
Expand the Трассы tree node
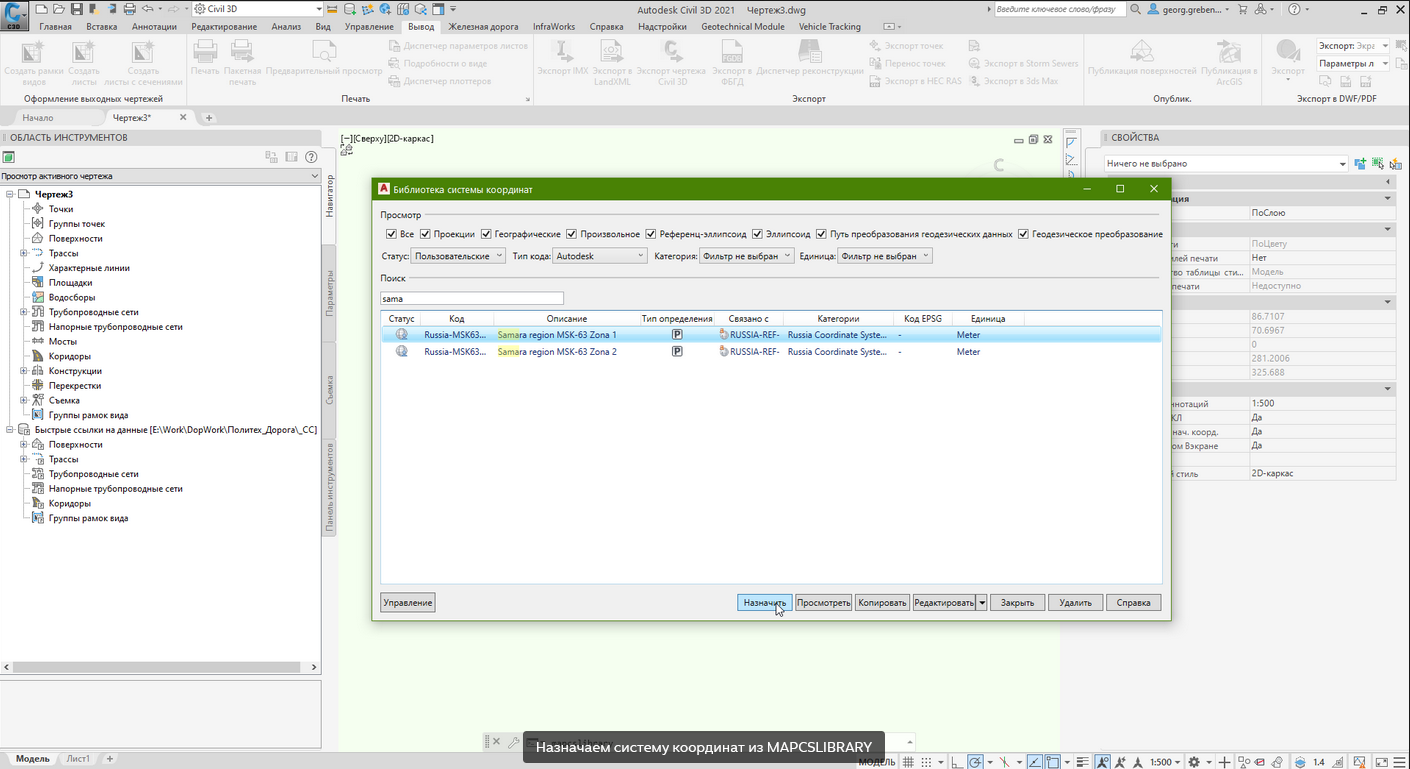(x=24, y=253)
